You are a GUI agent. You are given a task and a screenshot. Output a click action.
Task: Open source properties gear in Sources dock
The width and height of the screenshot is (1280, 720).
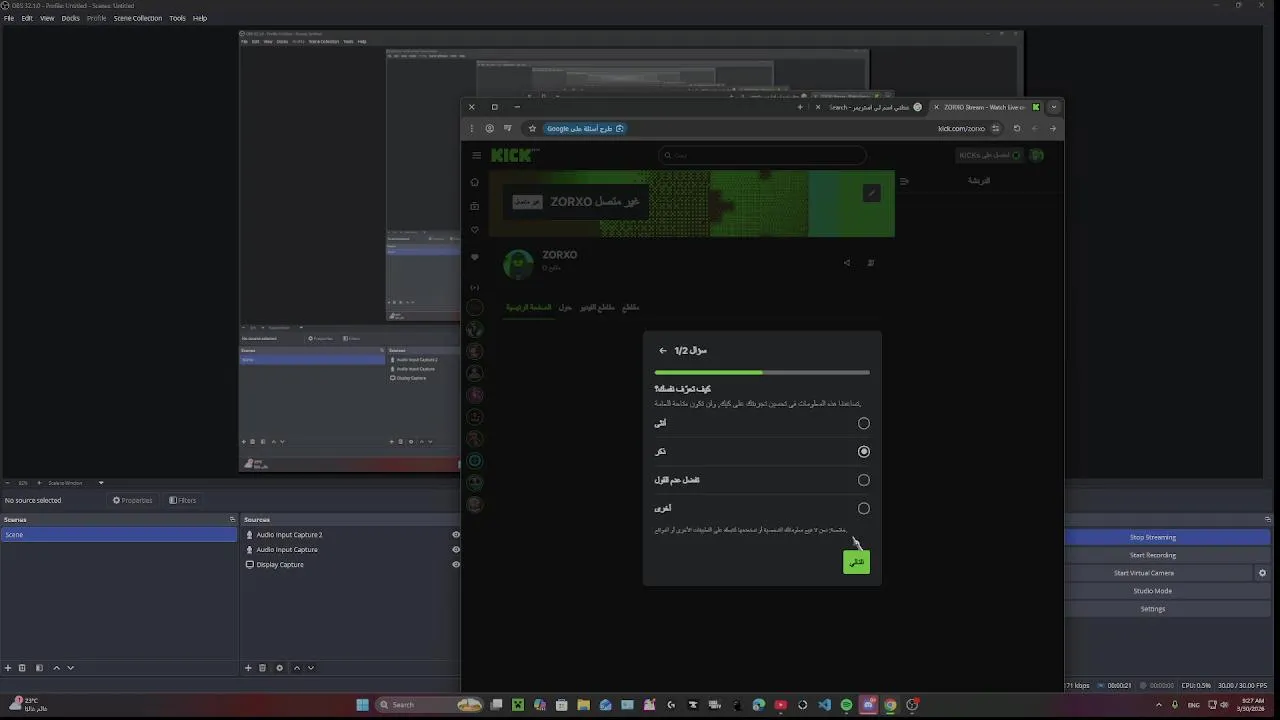[x=279, y=668]
